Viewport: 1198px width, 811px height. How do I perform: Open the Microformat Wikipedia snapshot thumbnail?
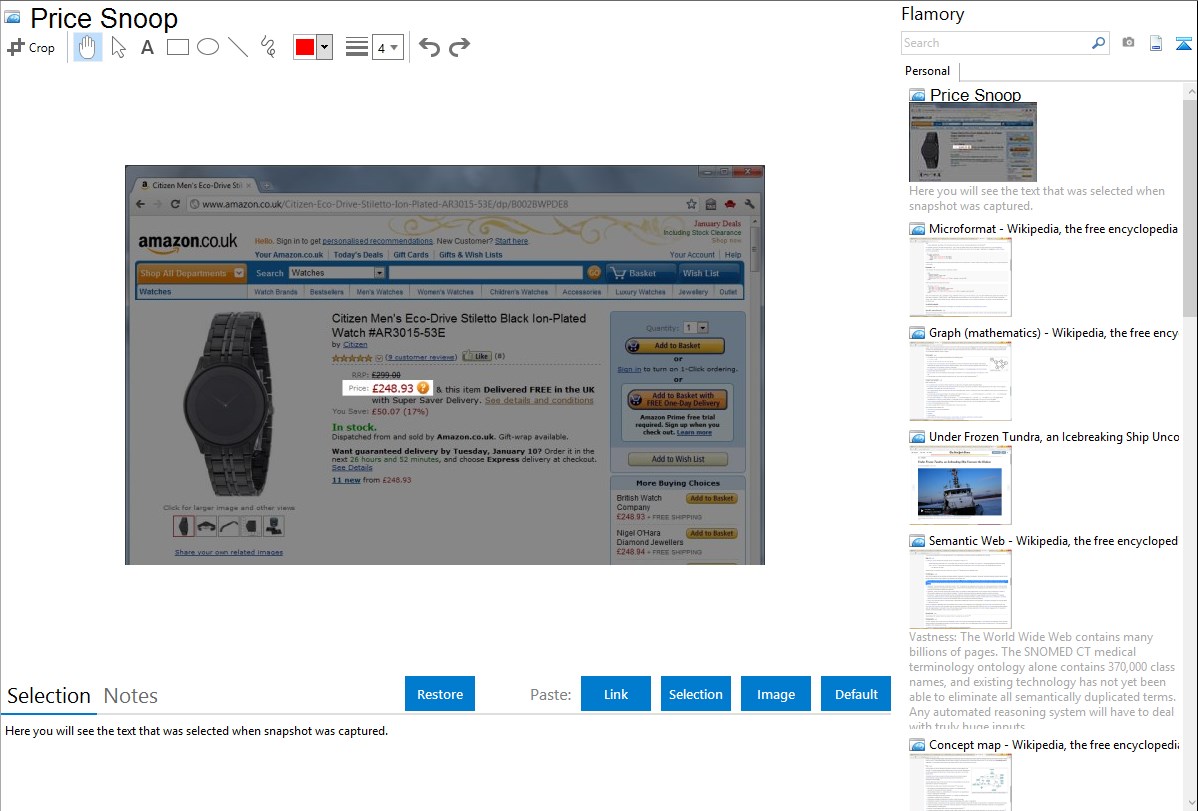point(960,277)
